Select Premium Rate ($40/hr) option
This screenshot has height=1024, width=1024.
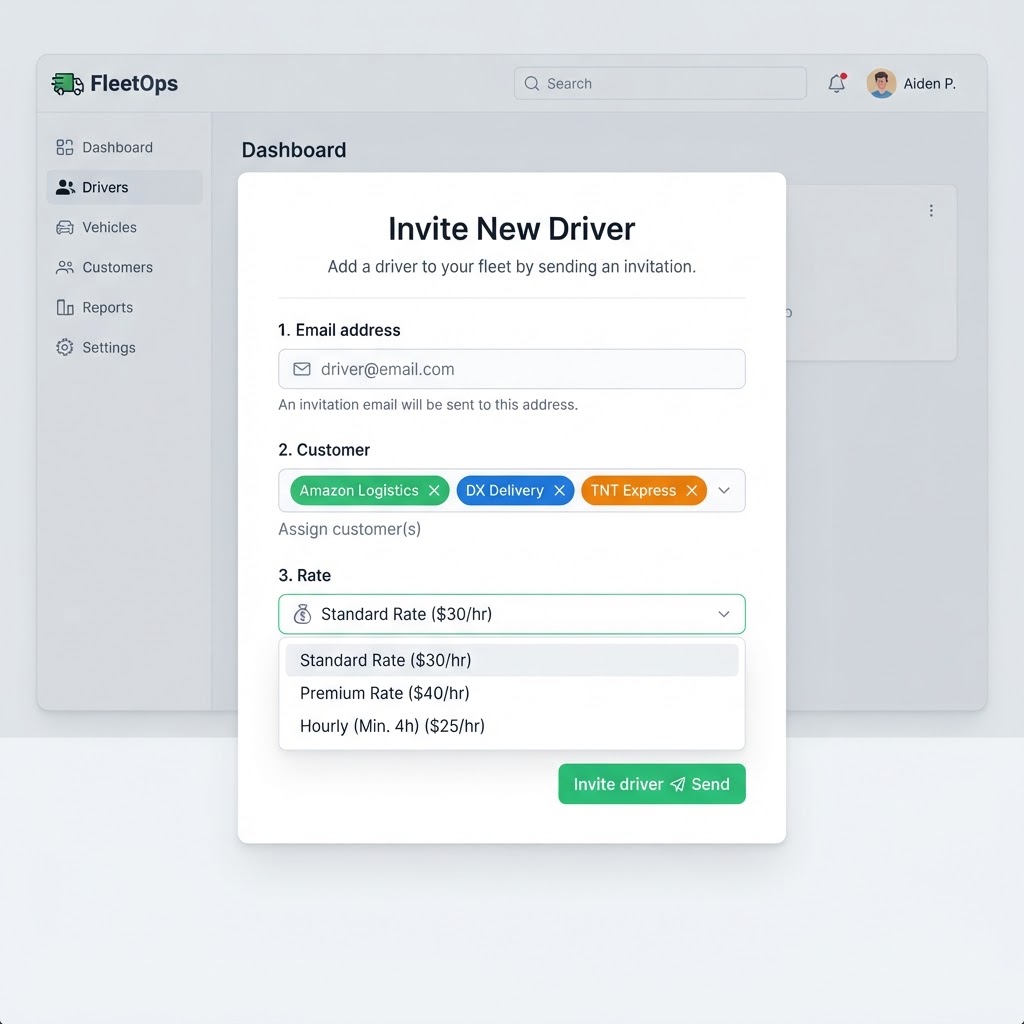click(x=512, y=693)
